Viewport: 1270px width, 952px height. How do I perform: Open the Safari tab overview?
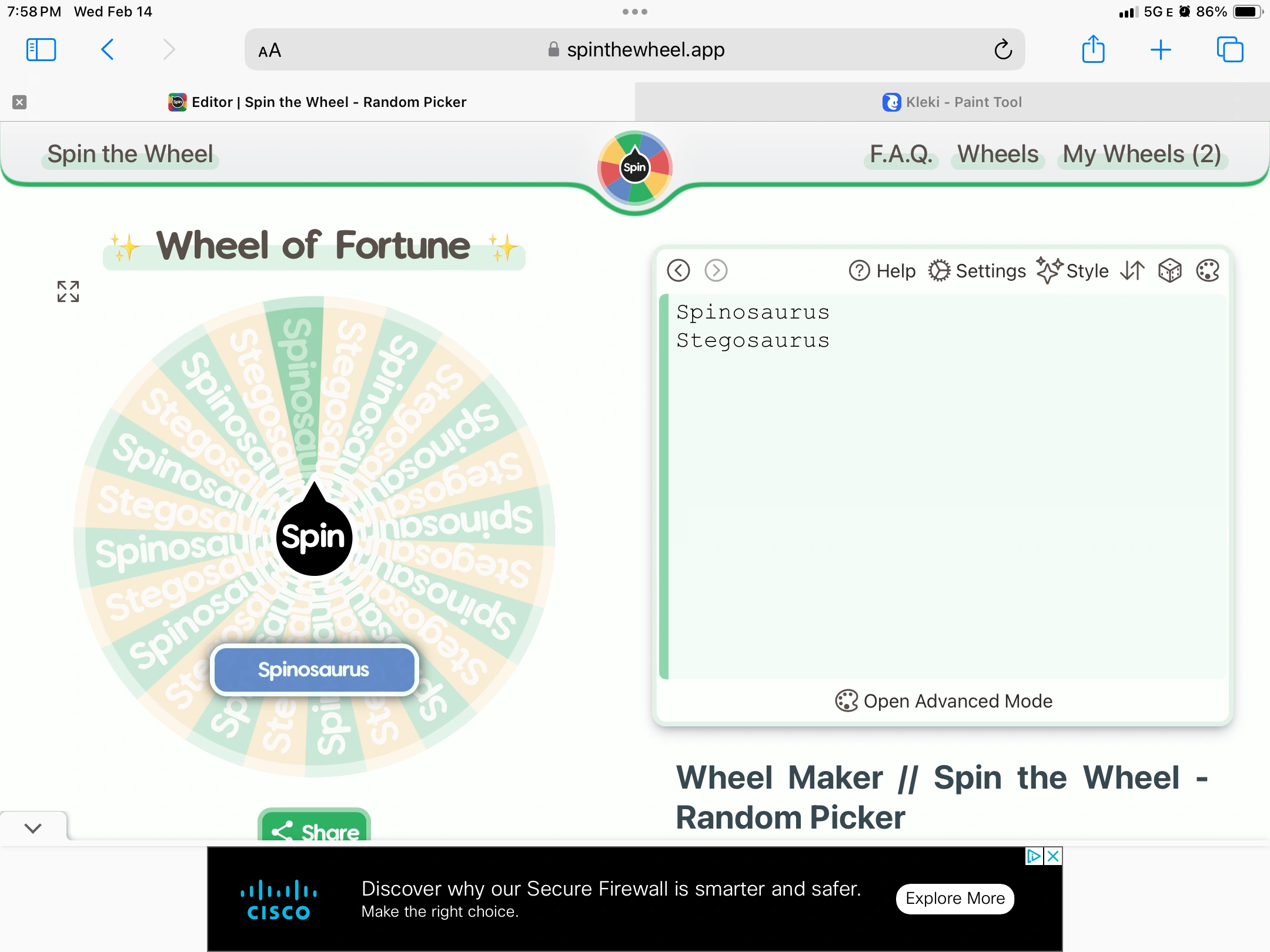coord(1229,50)
